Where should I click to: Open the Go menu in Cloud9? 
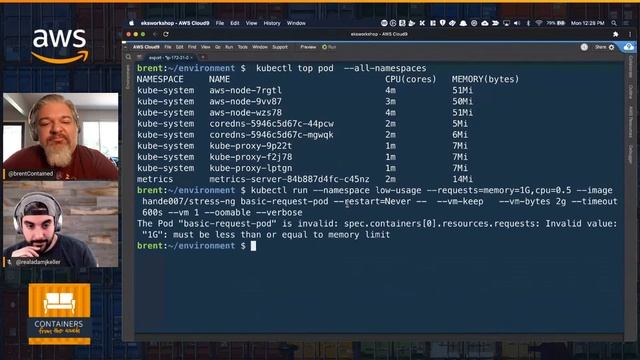tap(218, 47)
